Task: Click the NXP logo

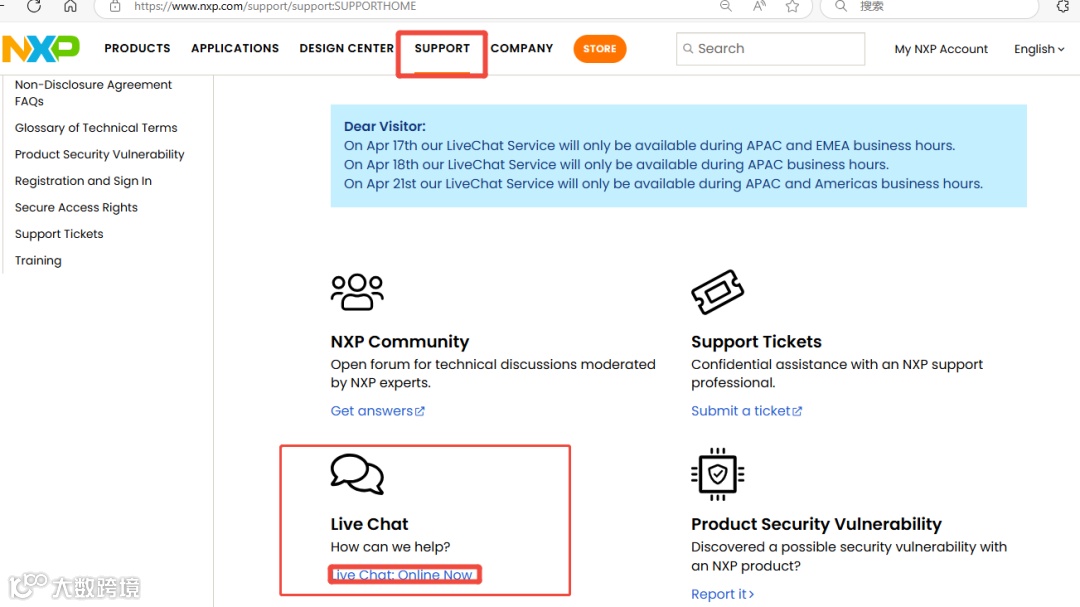Action: 41,48
